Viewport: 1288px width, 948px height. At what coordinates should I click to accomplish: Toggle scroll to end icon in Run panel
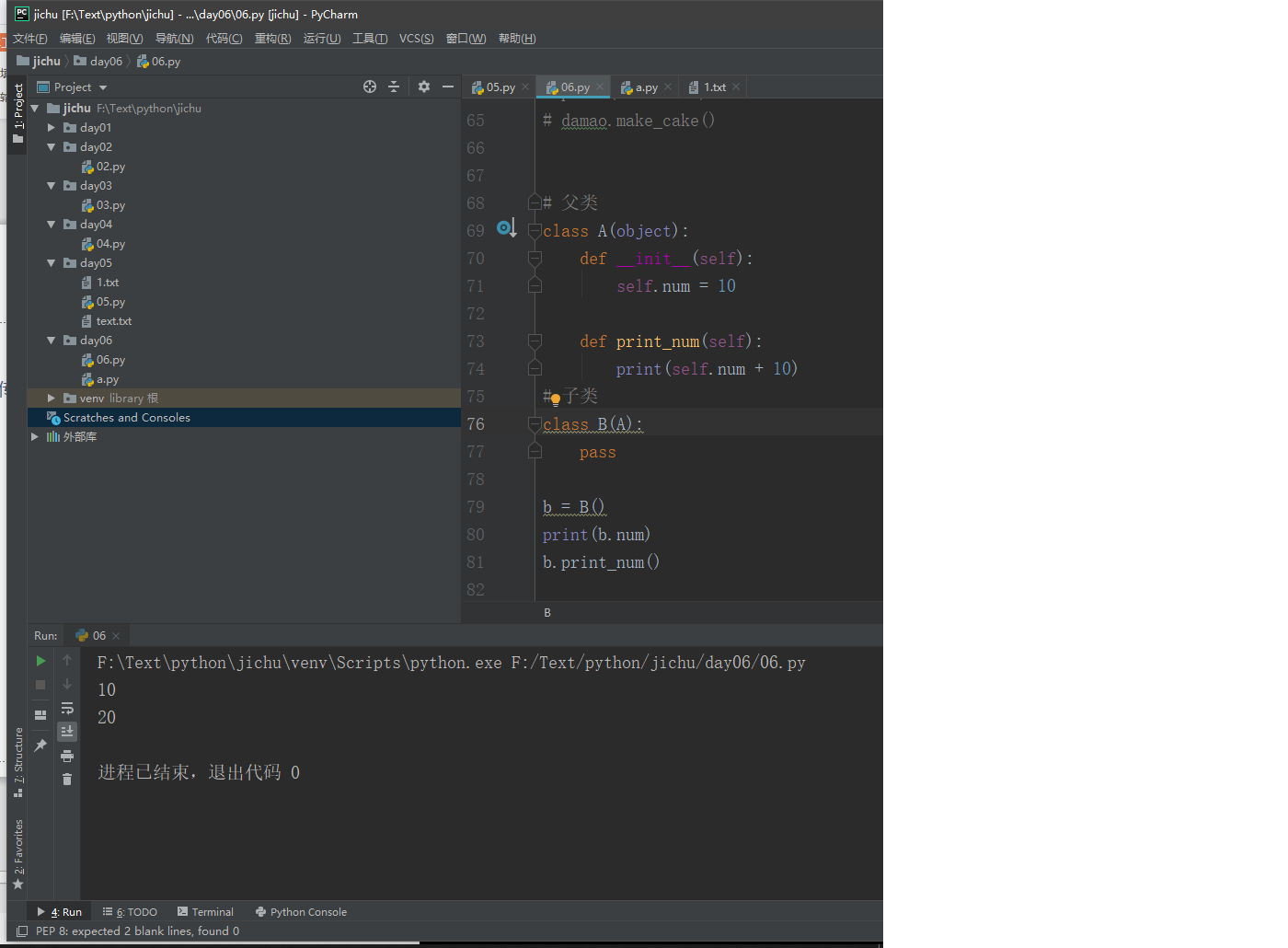click(x=67, y=732)
